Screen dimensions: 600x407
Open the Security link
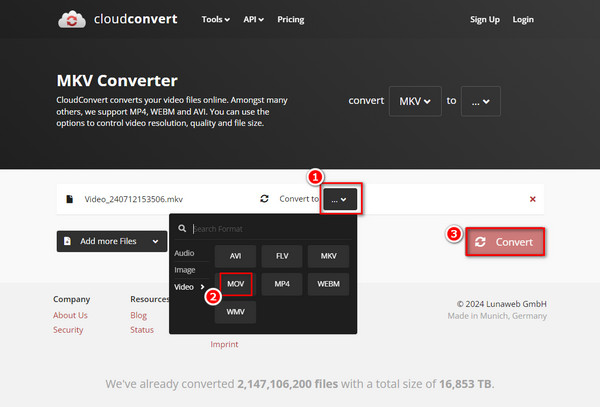tap(68, 330)
